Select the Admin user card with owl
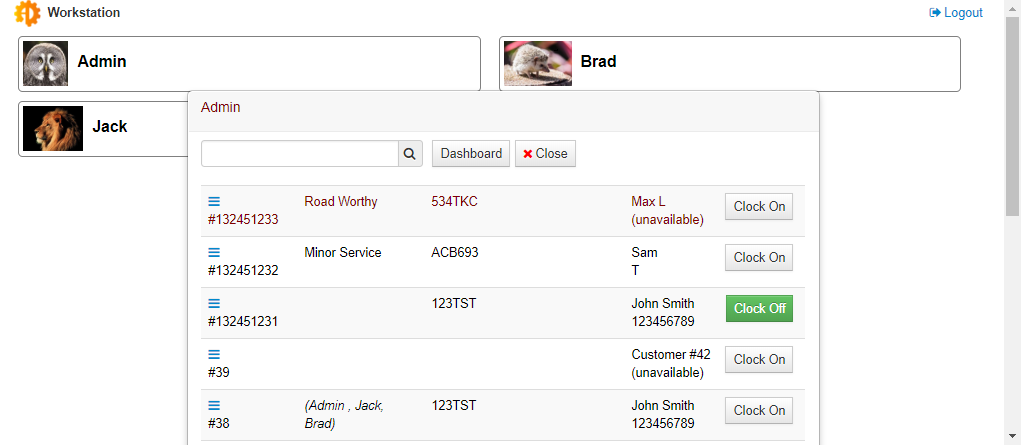Viewport: 1021px width, 445px height. pos(249,63)
